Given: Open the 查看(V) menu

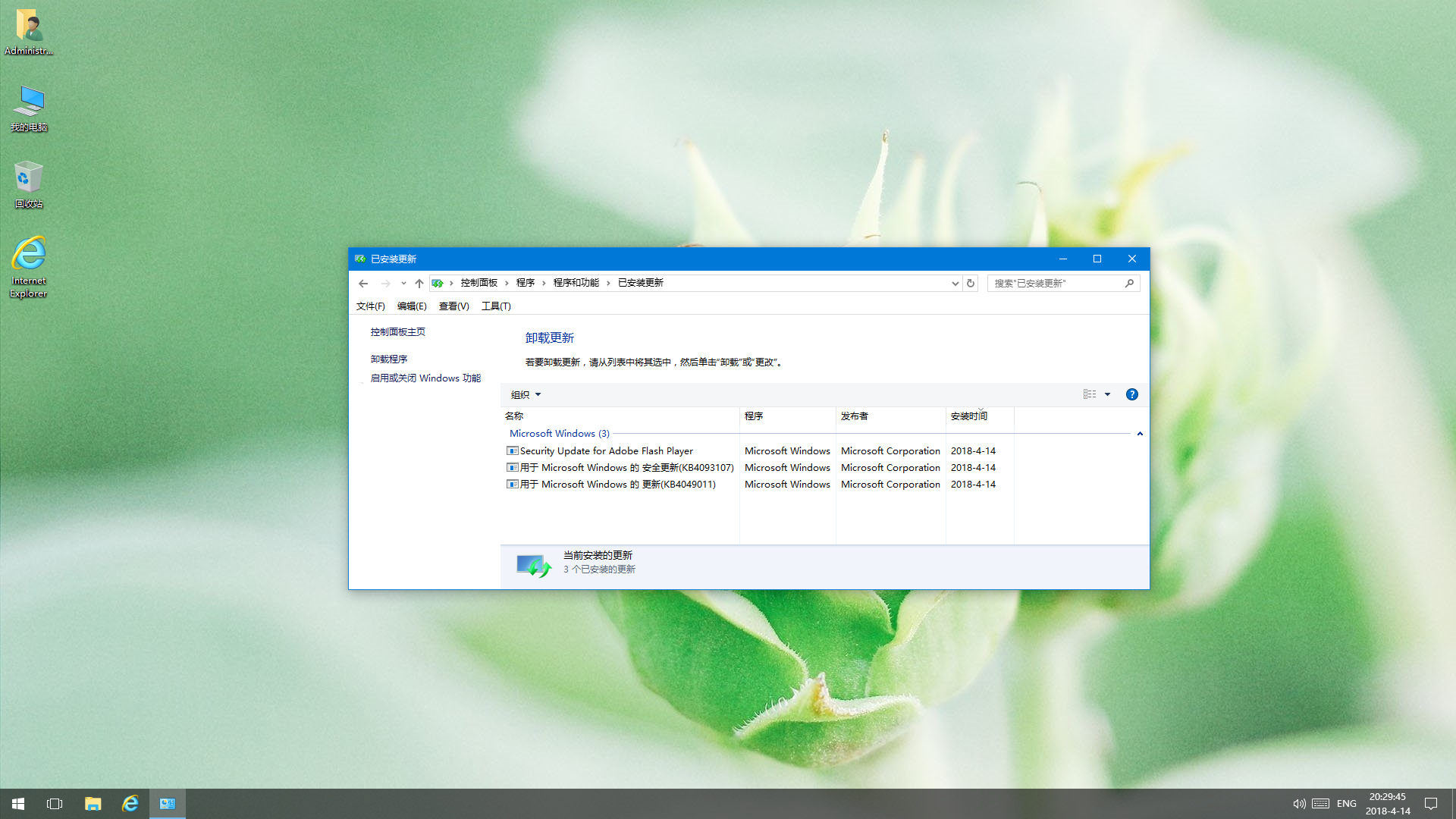Looking at the screenshot, I should (453, 306).
